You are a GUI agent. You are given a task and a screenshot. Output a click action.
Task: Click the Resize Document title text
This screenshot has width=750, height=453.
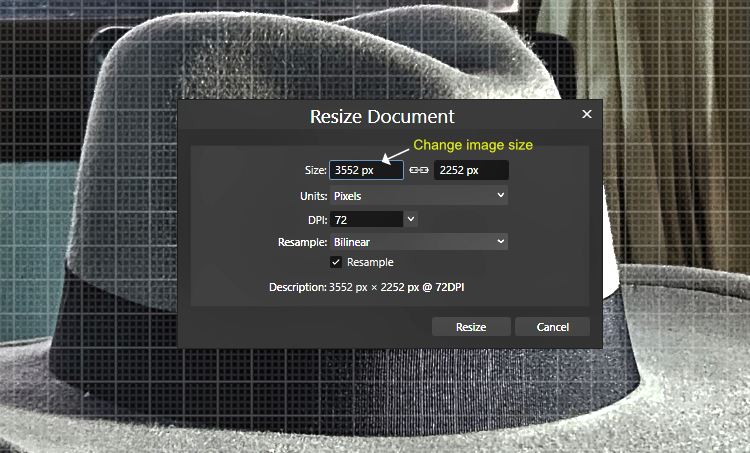click(382, 116)
